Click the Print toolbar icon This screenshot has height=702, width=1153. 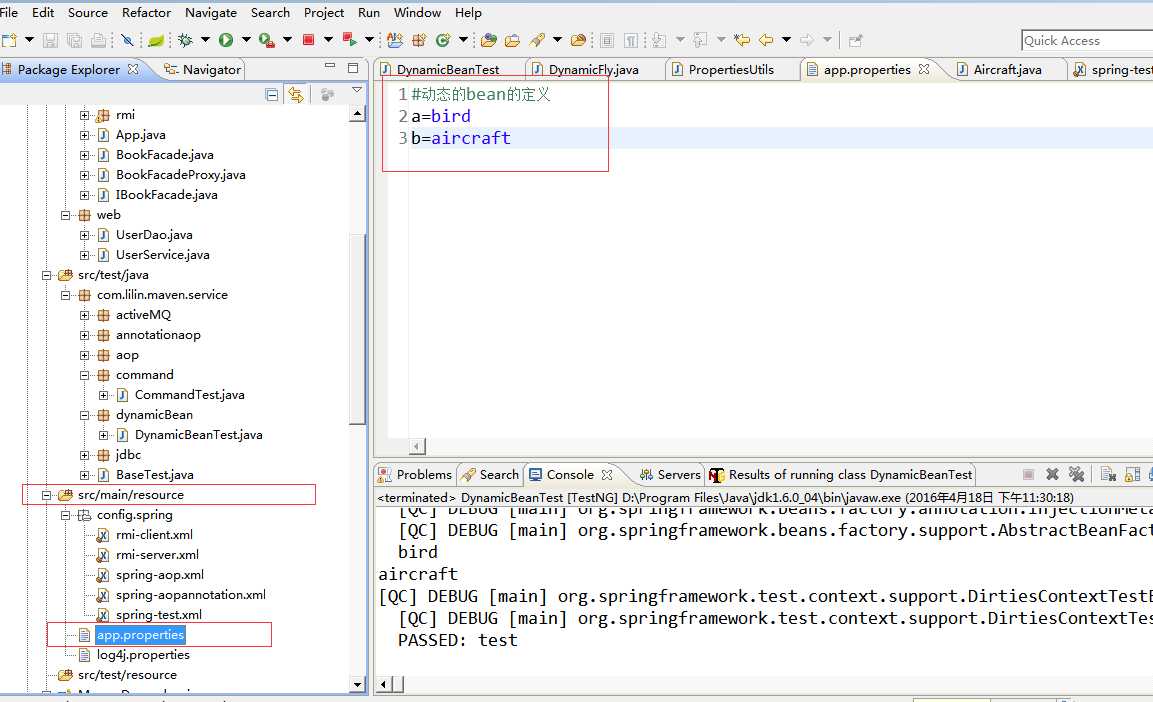click(99, 40)
